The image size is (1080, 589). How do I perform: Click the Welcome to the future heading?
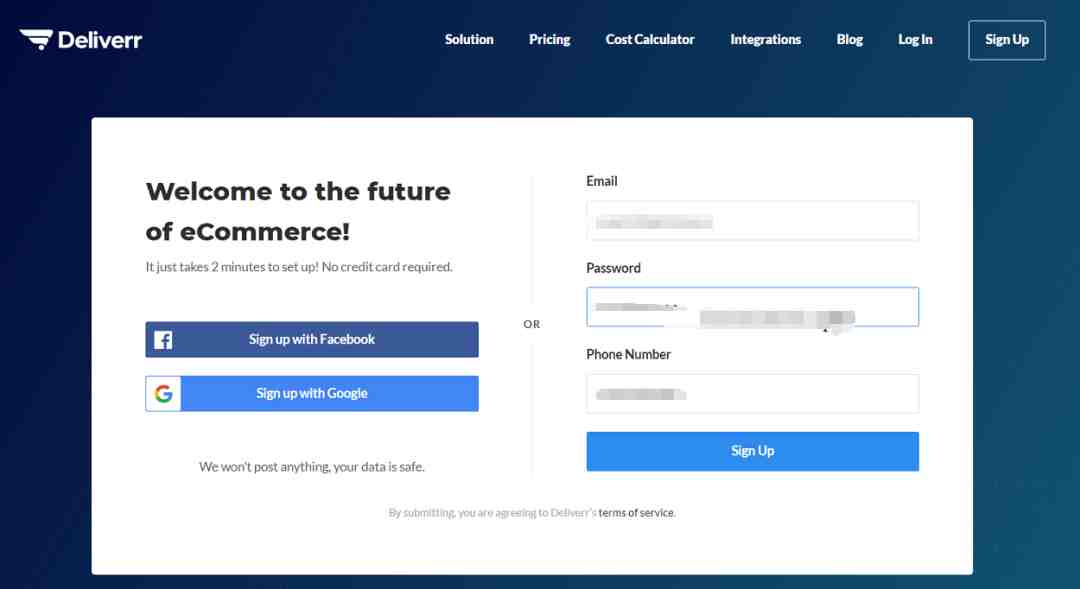(298, 211)
